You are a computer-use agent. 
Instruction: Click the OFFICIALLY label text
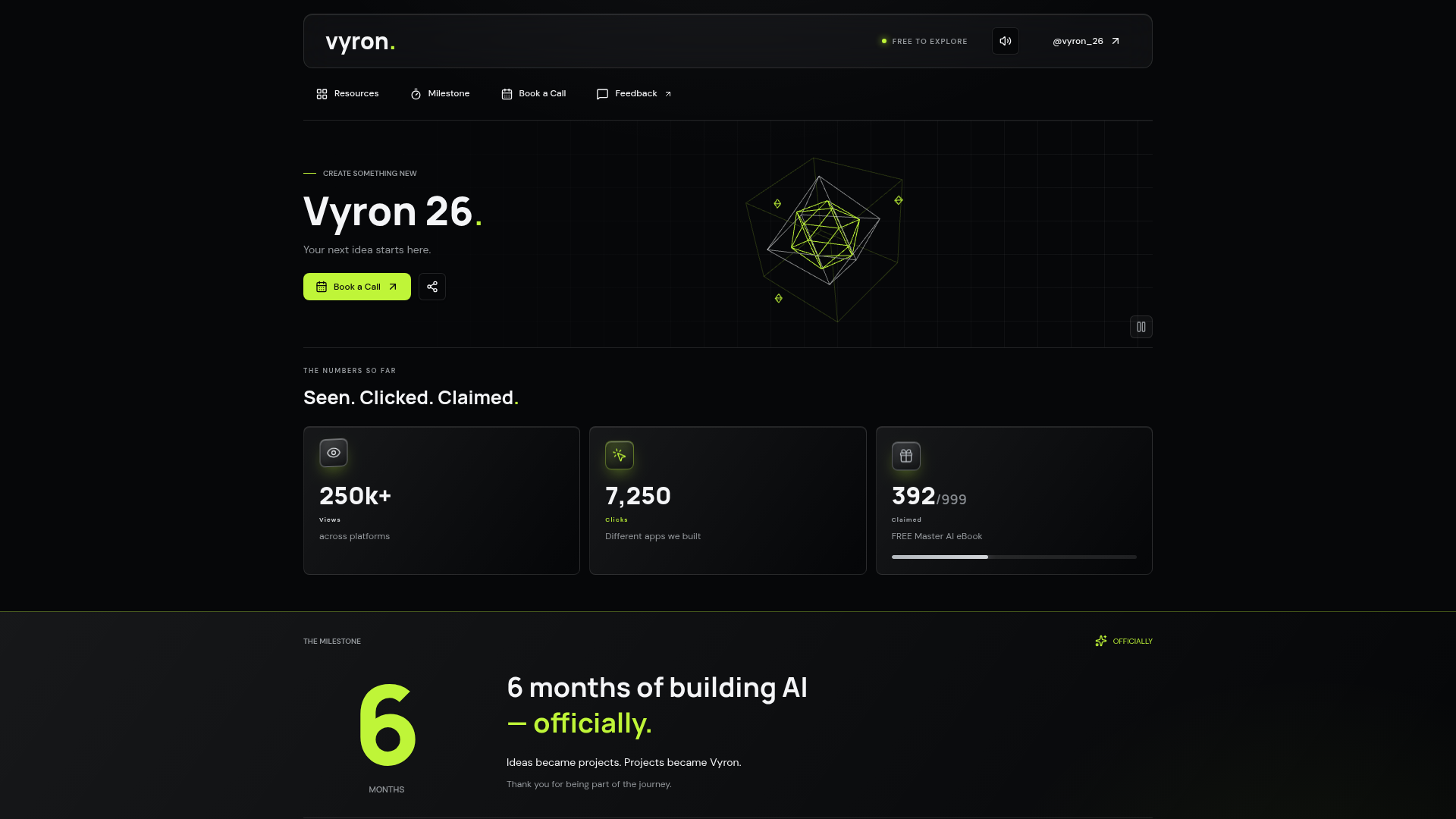(x=1132, y=642)
